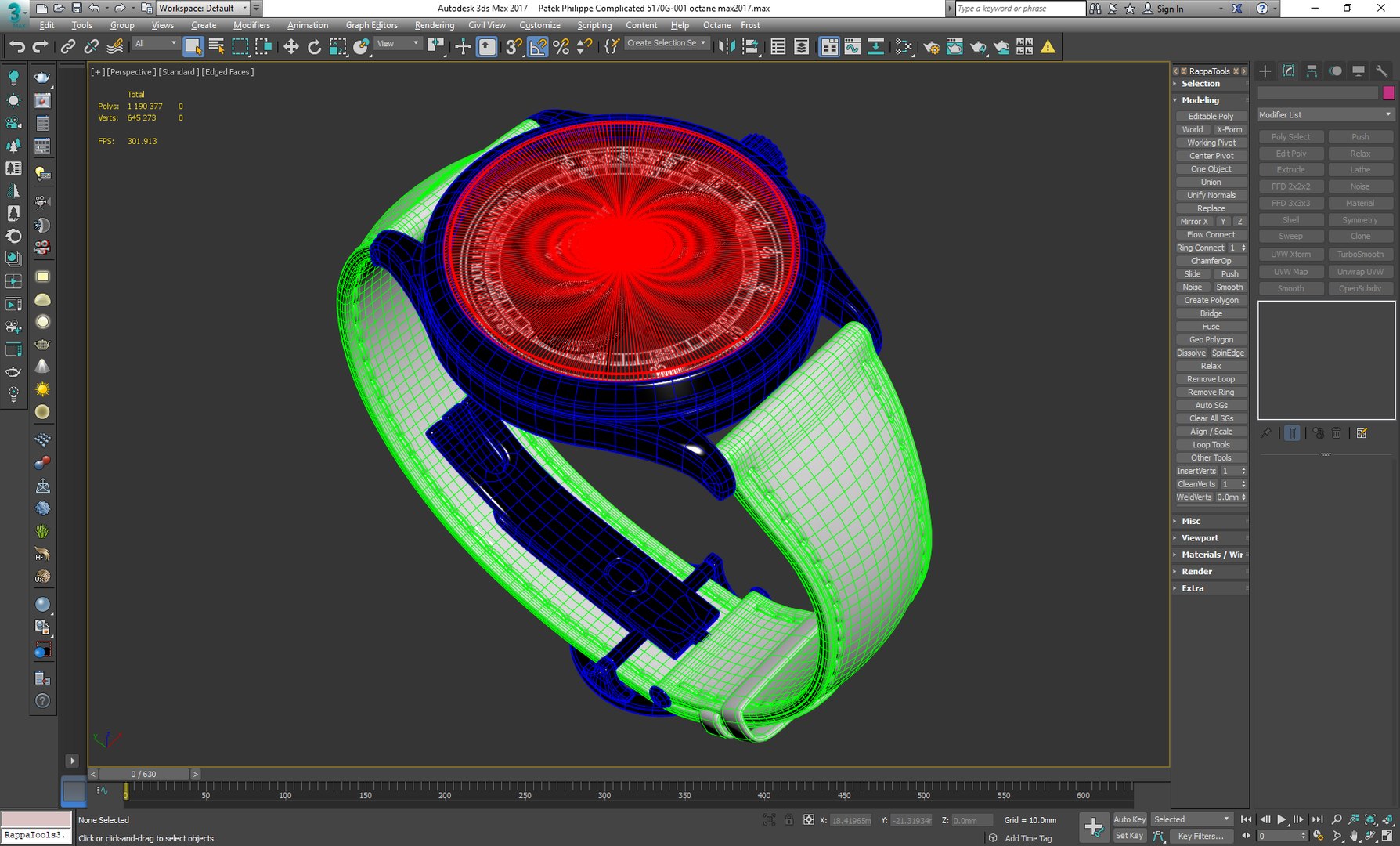Toggle Percent Snap button
Viewport: 1400px width, 846px height.
[x=561, y=47]
